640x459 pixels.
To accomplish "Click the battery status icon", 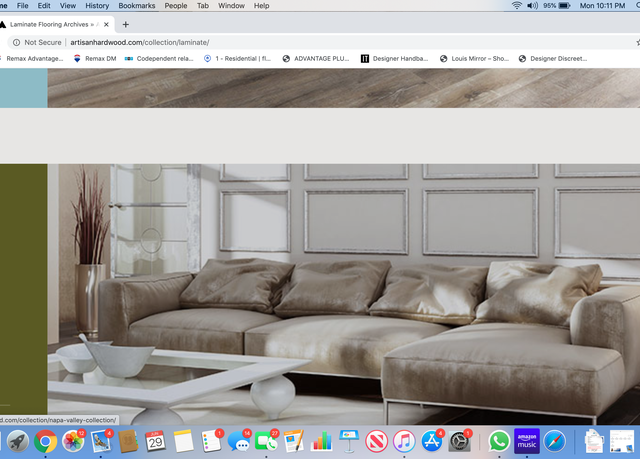I will tap(564, 6).
